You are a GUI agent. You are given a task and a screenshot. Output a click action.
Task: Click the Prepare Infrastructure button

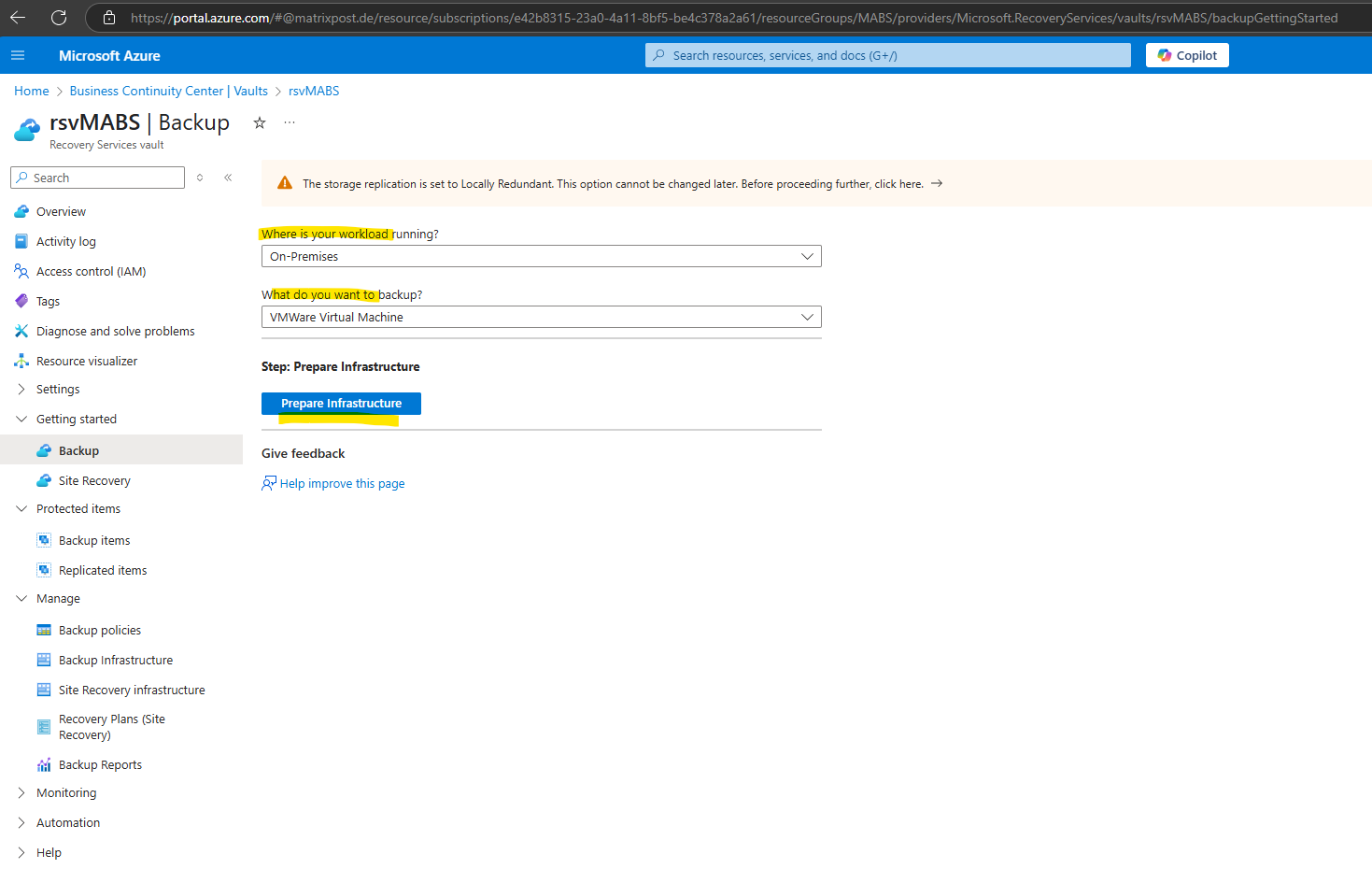pyautogui.click(x=341, y=403)
